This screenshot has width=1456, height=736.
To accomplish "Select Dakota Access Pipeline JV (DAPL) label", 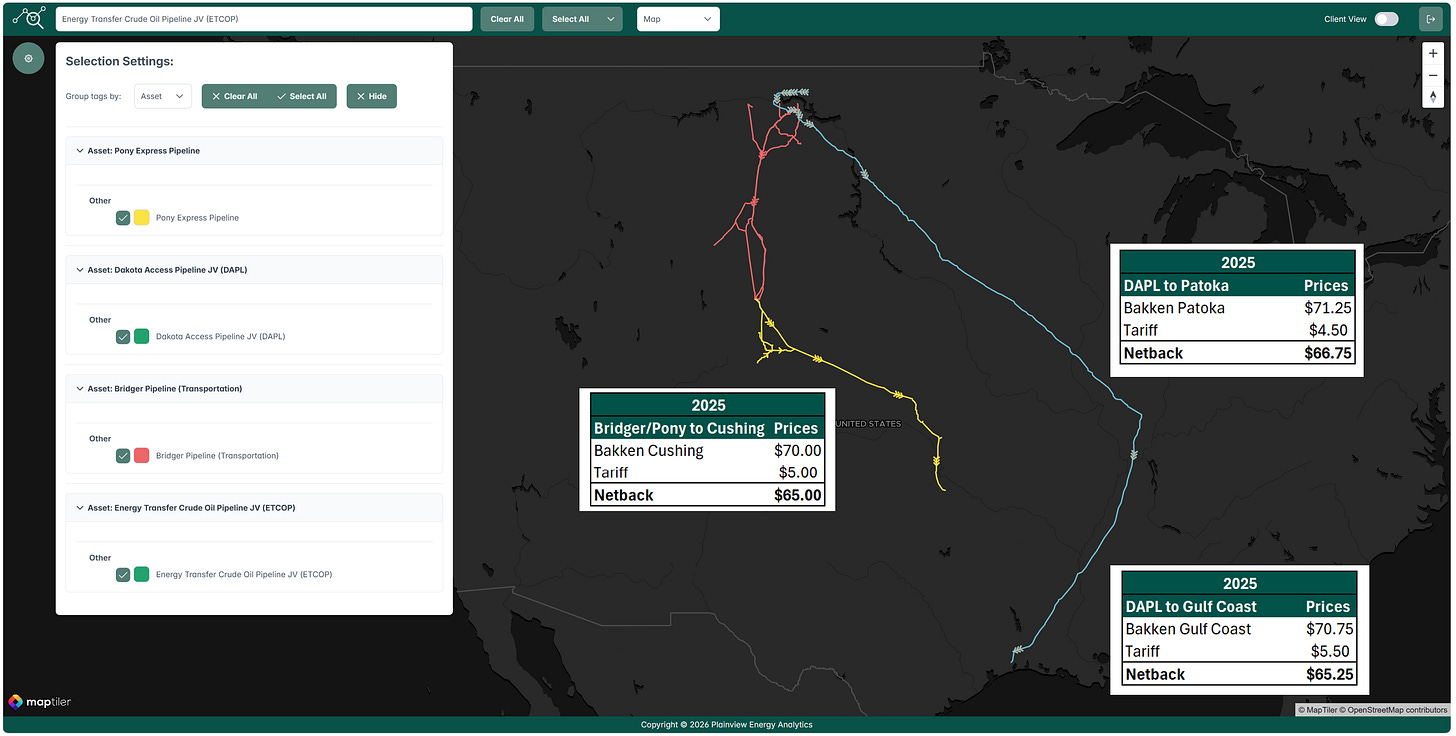I will (x=220, y=336).
